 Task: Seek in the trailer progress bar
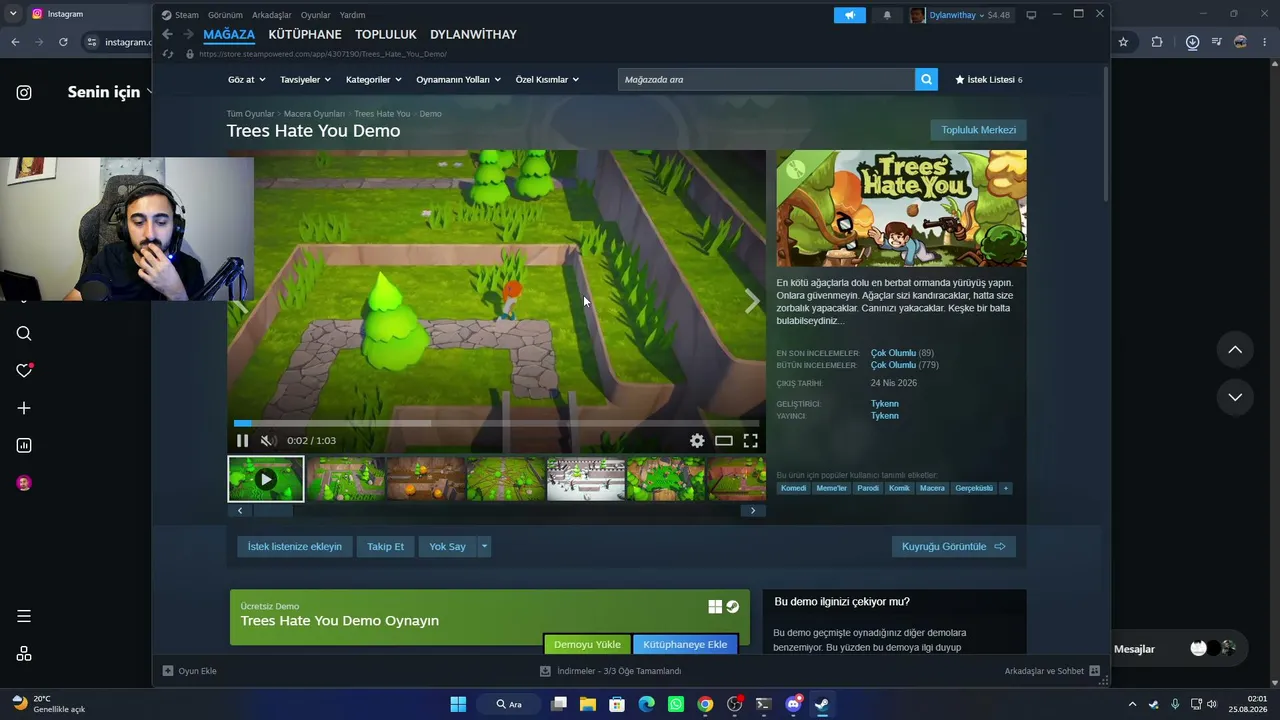tap(496, 423)
